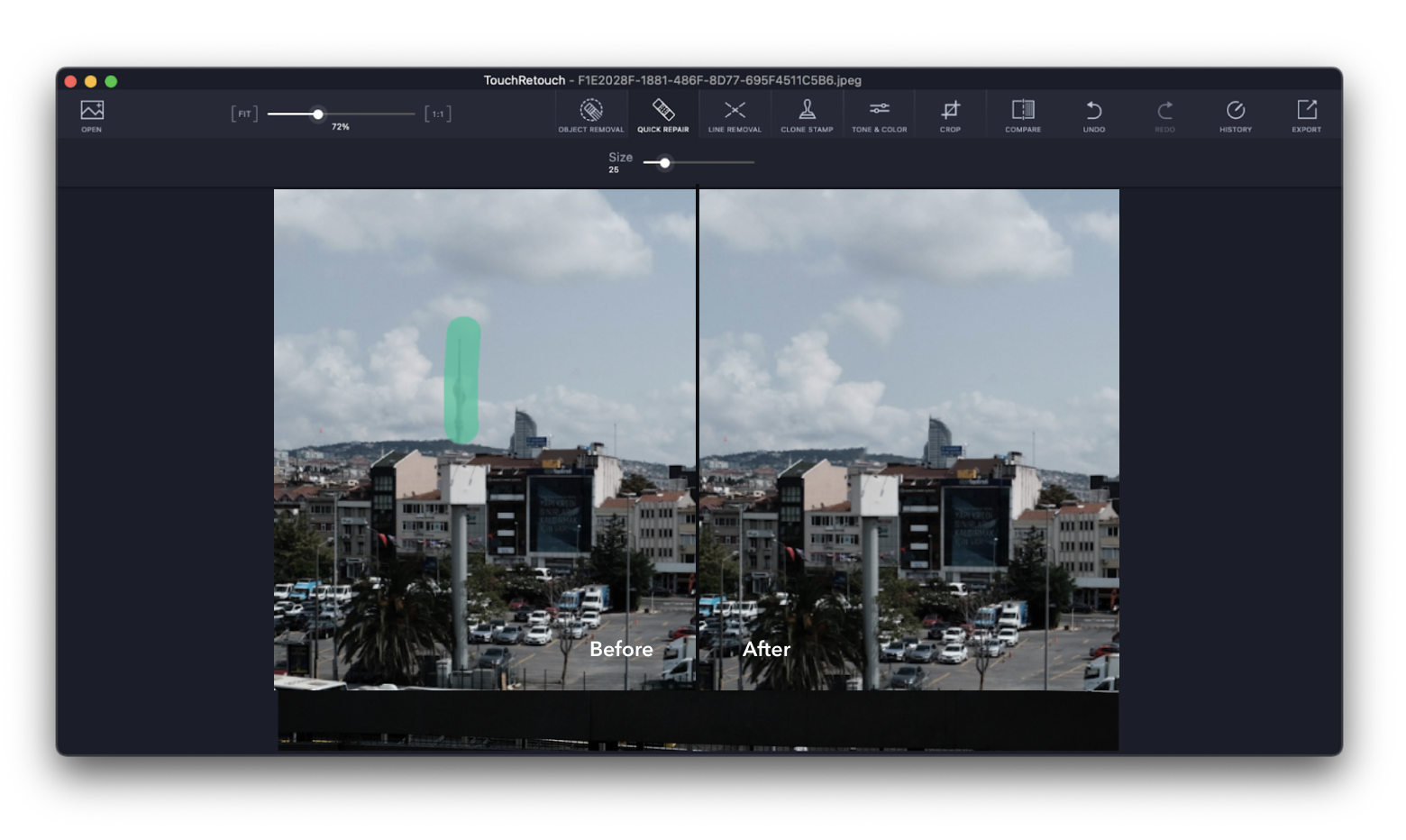This screenshot has width=1406, height=840.
Task: Set zoom to 1:1 actual size
Action: tap(438, 114)
